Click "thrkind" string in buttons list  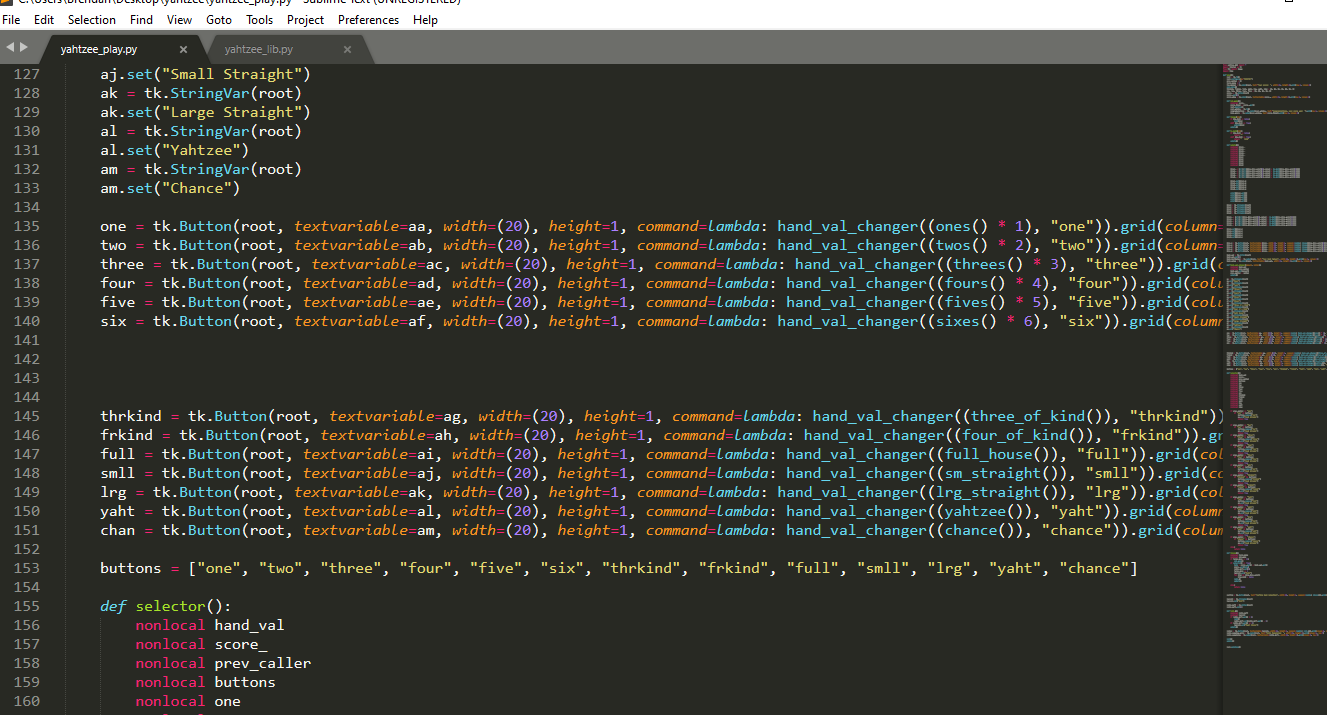(x=640, y=568)
